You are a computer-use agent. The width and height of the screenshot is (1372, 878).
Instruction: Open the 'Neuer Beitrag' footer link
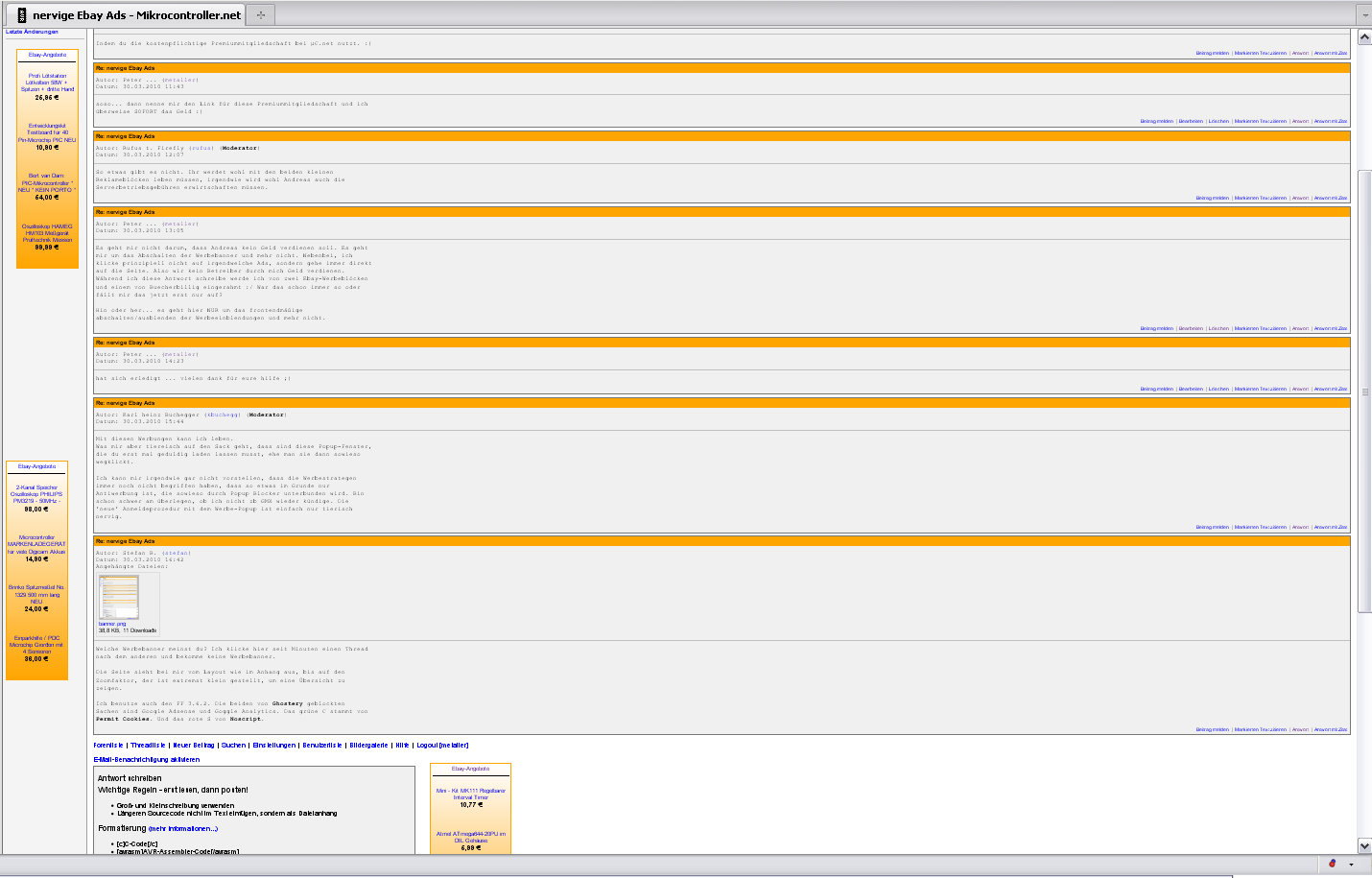point(194,746)
